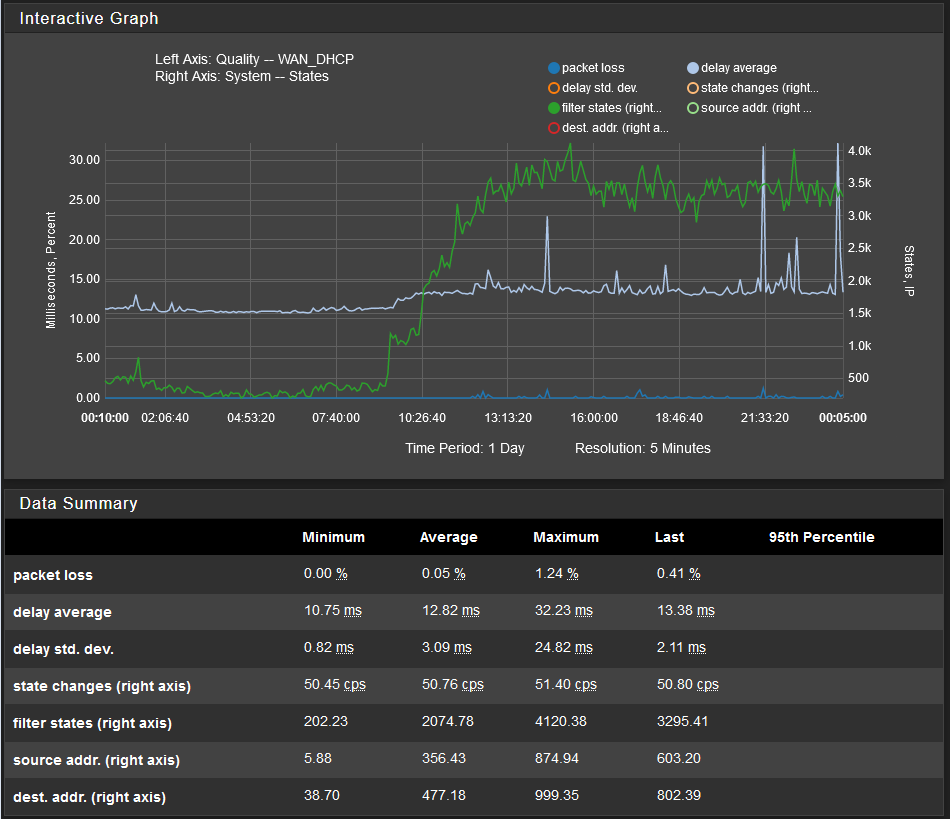The height and width of the screenshot is (819, 950).
Task: Click the state changes average 50.76 cps
Action: pyautogui.click(x=453, y=685)
